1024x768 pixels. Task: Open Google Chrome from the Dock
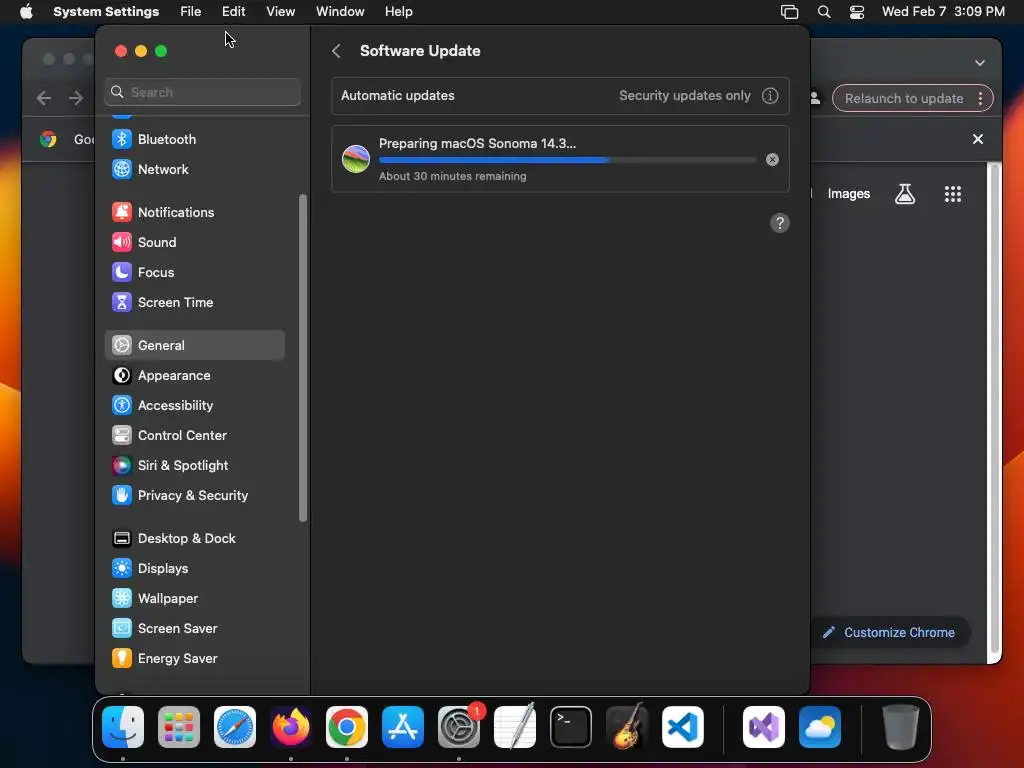point(347,727)
